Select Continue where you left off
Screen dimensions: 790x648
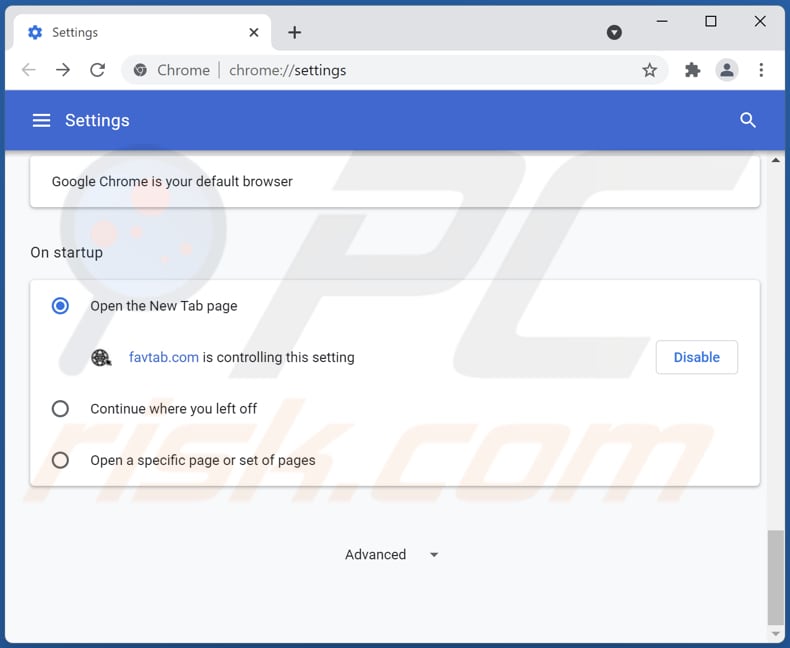(60, 408)
